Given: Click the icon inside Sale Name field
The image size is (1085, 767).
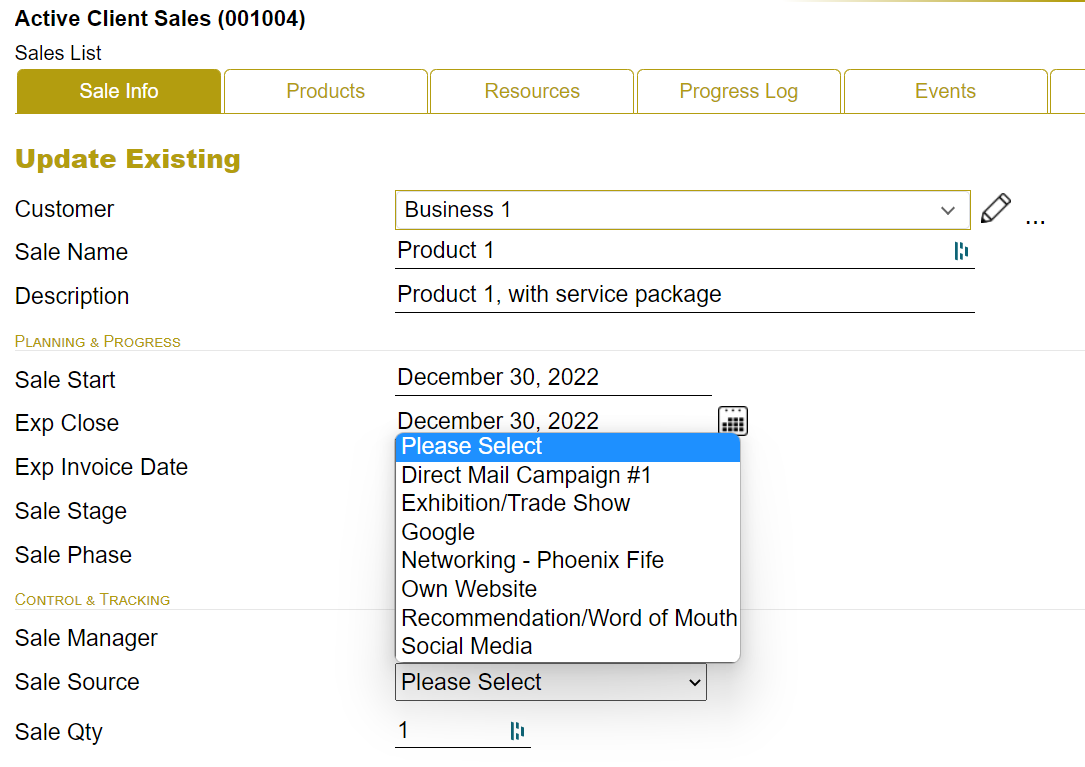Looking at the screenshot, I should point(961,251).
